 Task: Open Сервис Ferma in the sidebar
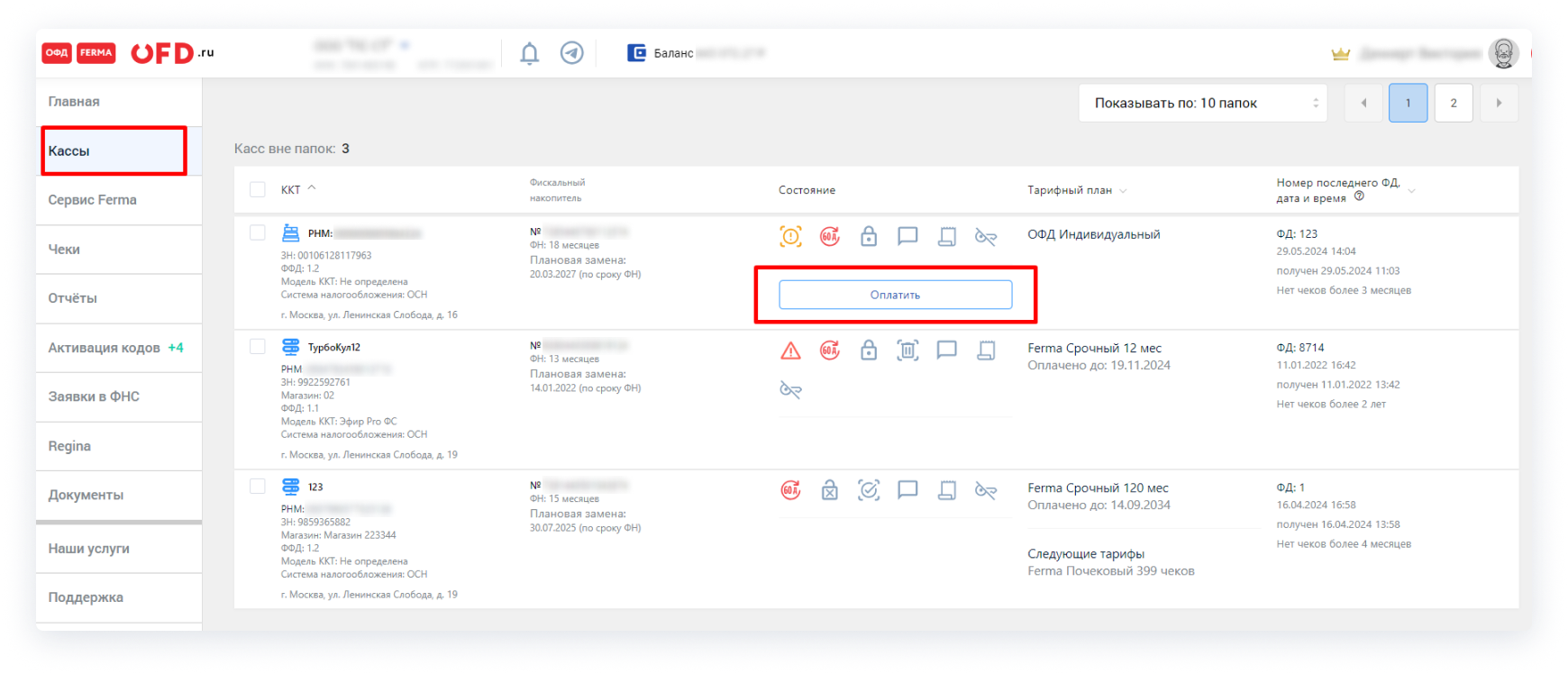pyautogui.click(x=119, y=200)
